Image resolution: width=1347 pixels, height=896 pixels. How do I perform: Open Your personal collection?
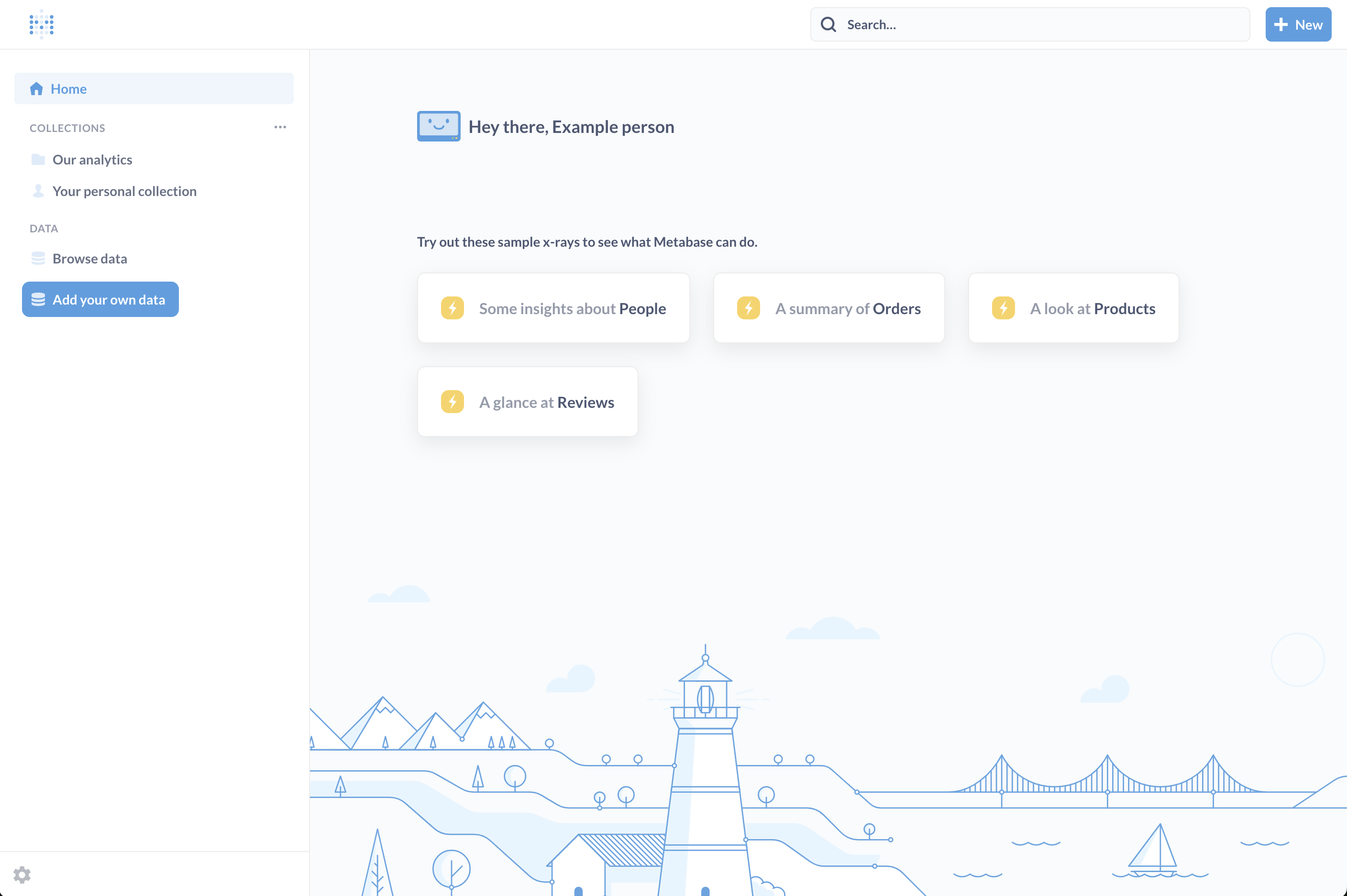click(x=124, y=191)
